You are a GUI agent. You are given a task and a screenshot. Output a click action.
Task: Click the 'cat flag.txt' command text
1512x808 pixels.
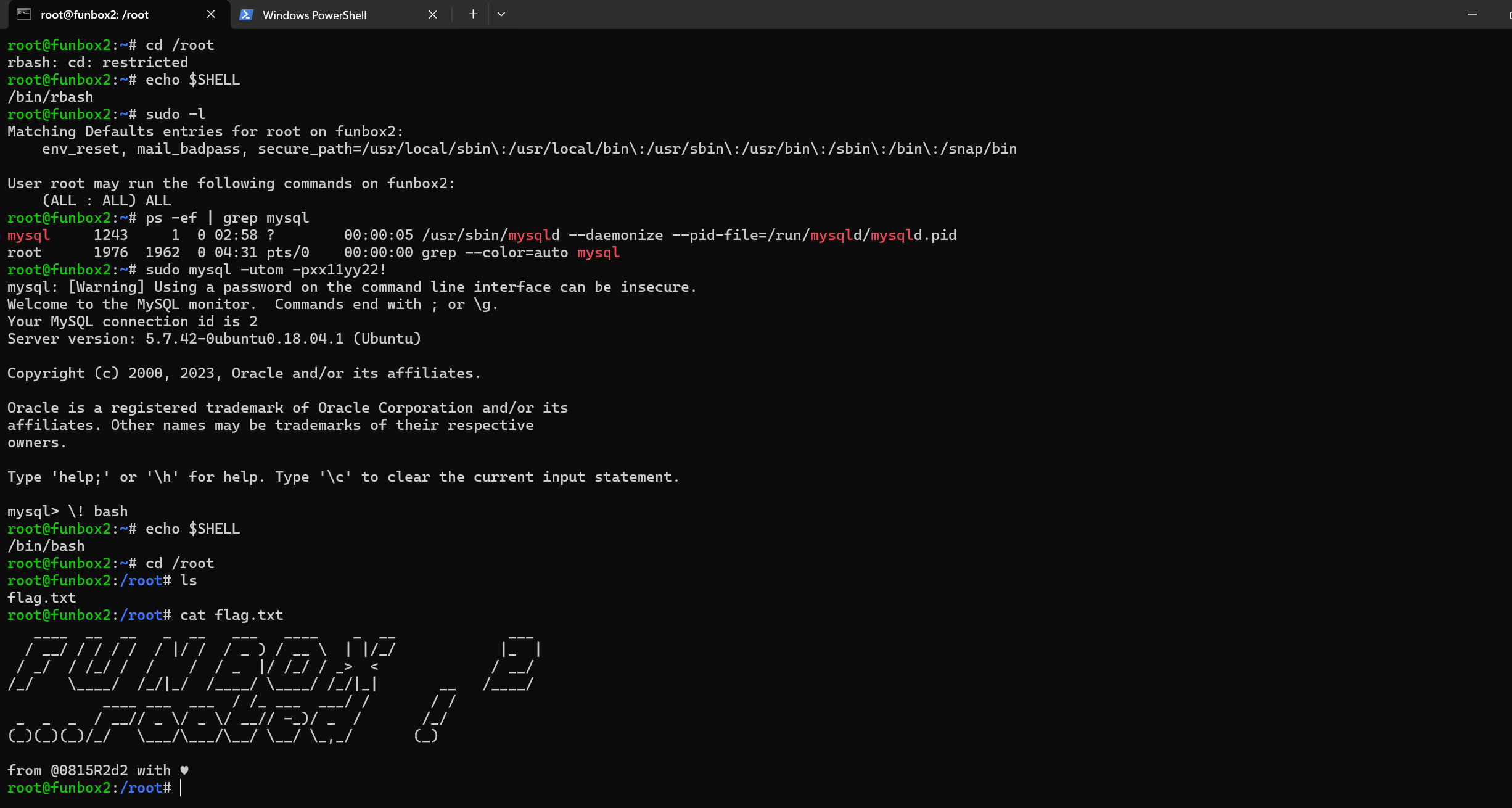tap(231, 615)
